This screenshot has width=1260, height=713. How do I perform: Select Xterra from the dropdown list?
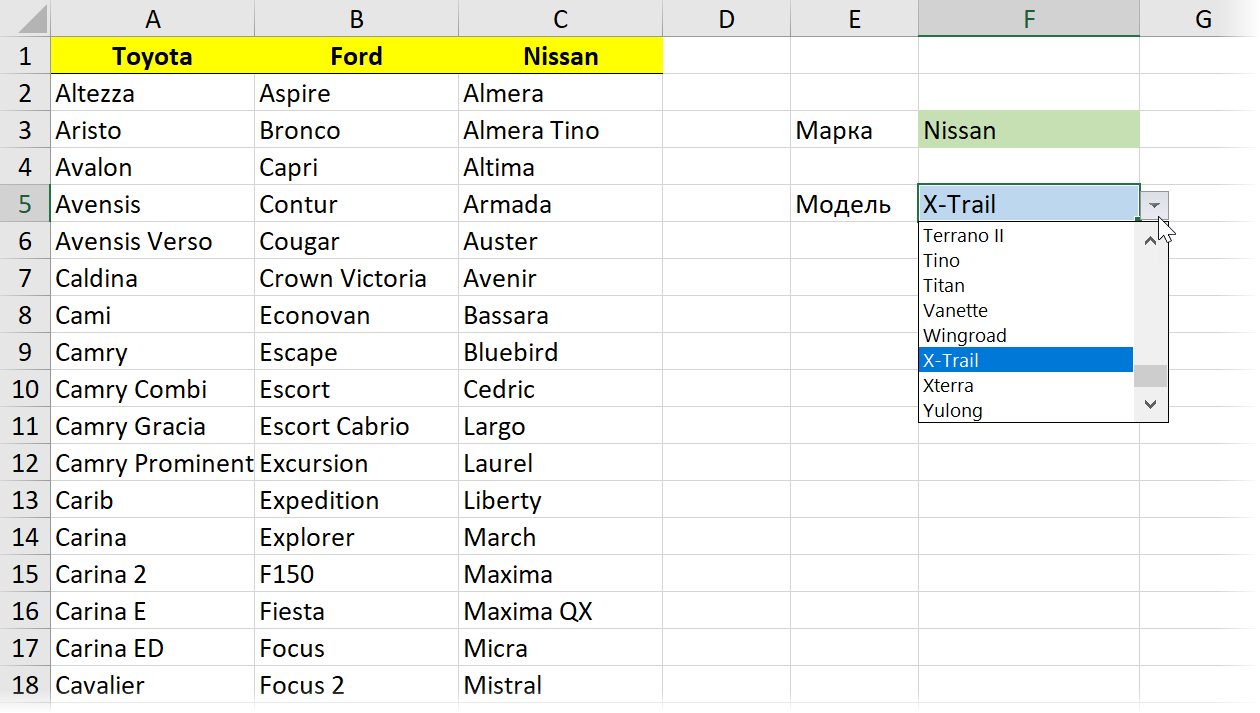[x=949, y=386]
